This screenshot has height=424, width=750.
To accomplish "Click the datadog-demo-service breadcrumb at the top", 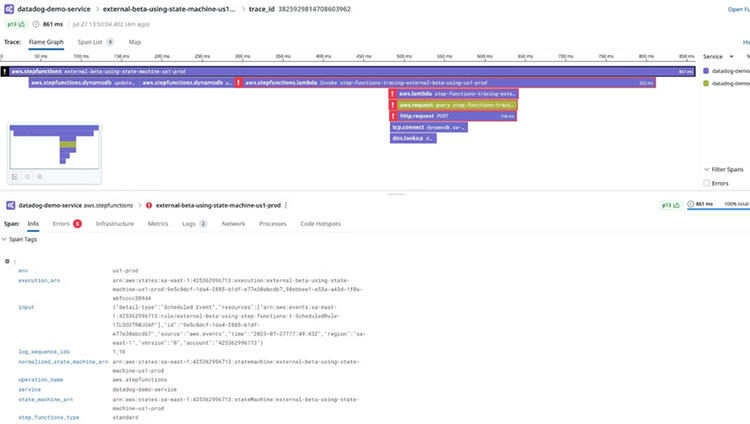I will (x=54, y=9).
